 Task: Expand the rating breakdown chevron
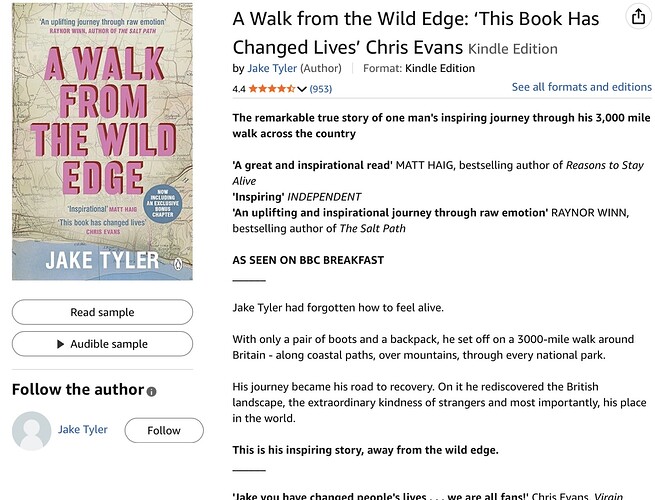pos(302,89)
